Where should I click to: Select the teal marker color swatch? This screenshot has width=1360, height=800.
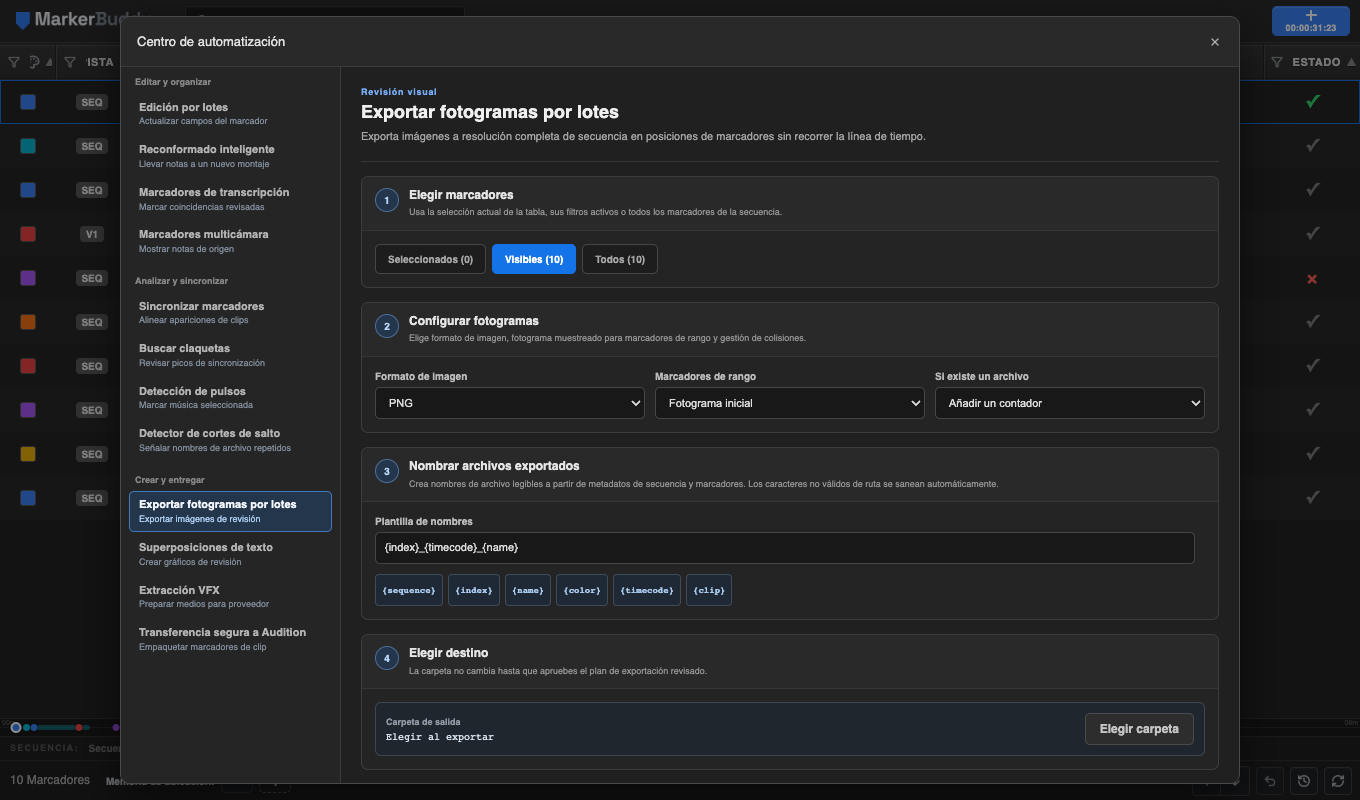(x=28, y=146)
